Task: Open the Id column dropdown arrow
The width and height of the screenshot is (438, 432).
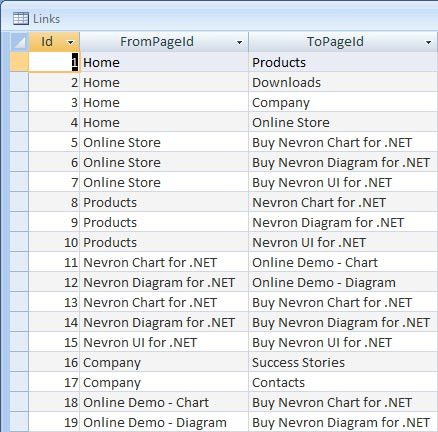Action: pos(70,42)
